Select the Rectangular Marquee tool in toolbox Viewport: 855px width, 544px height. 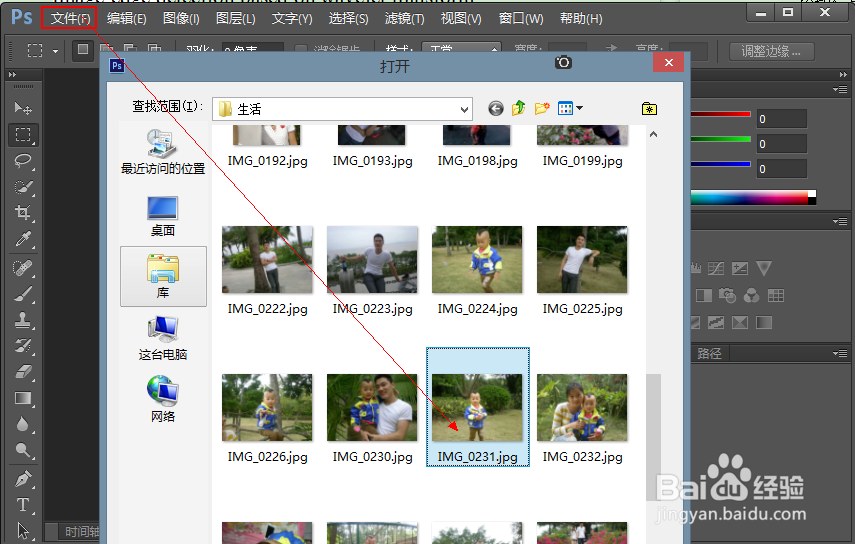[23, 135]
